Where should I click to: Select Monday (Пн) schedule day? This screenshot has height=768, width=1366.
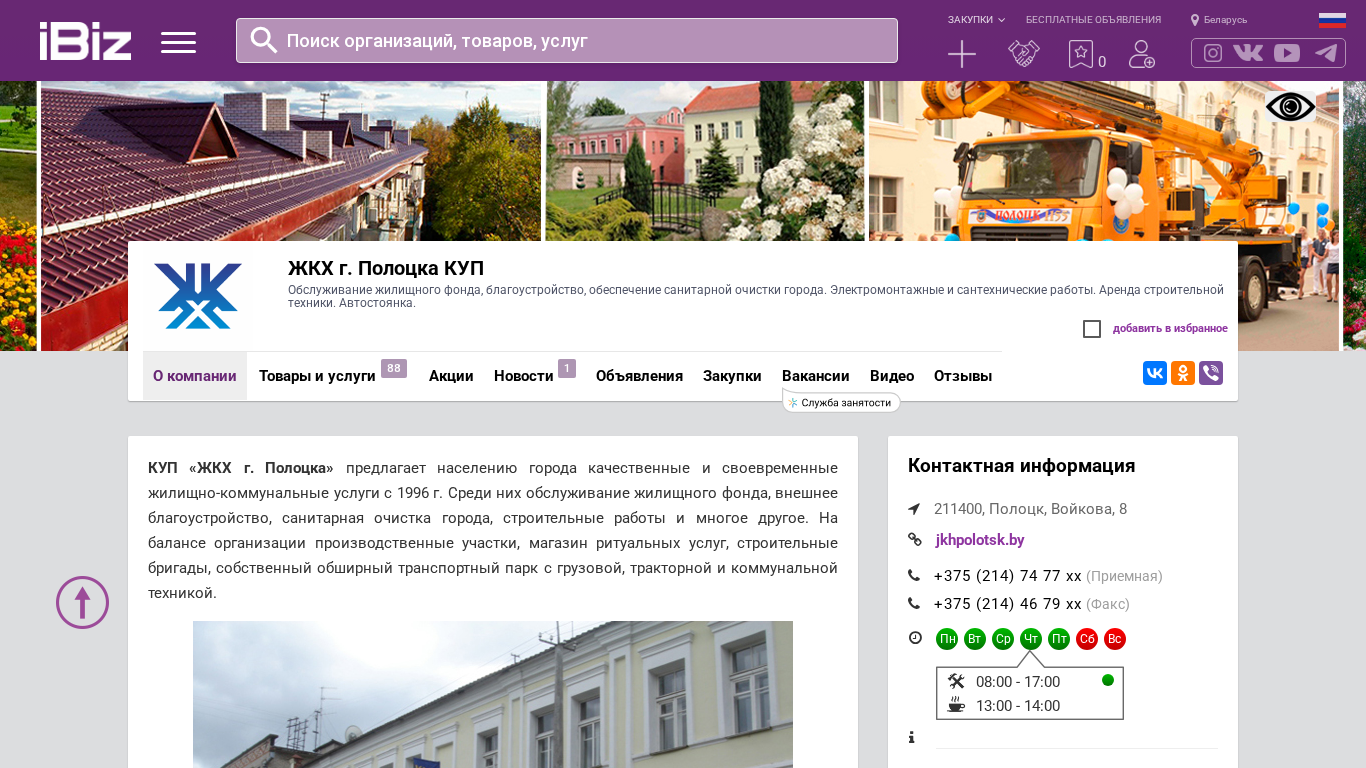947,639
